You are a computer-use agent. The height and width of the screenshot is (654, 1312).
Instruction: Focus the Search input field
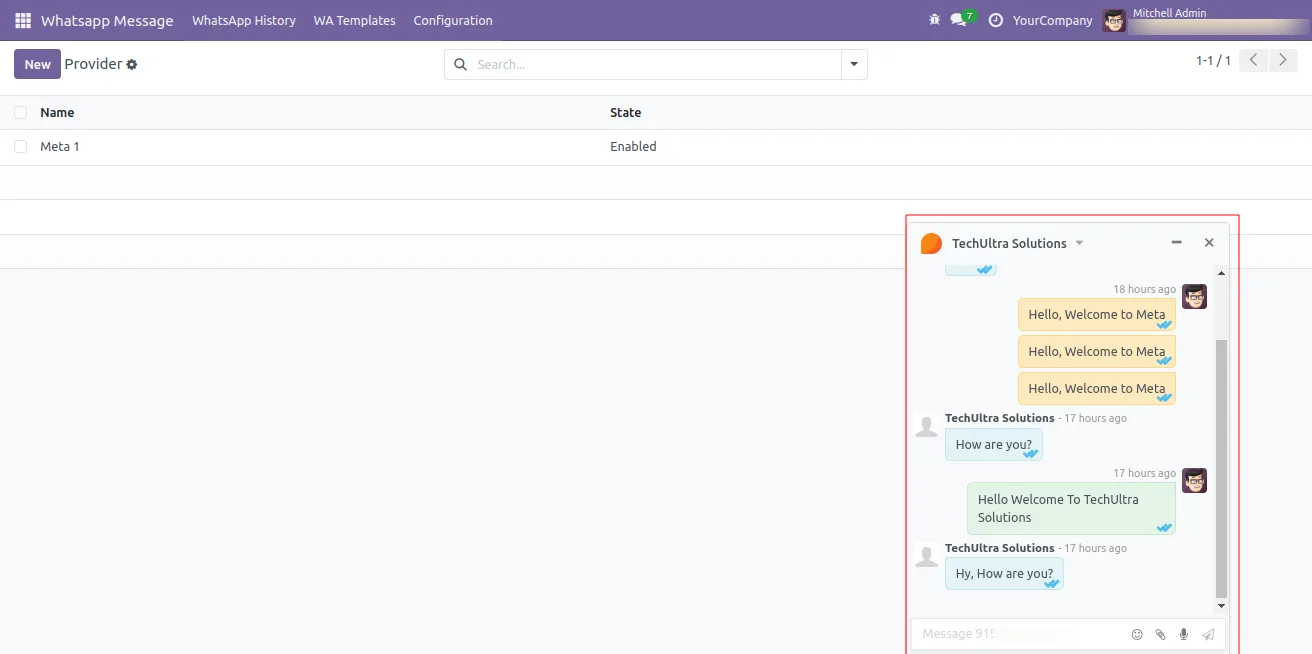(x=655, y=65)
